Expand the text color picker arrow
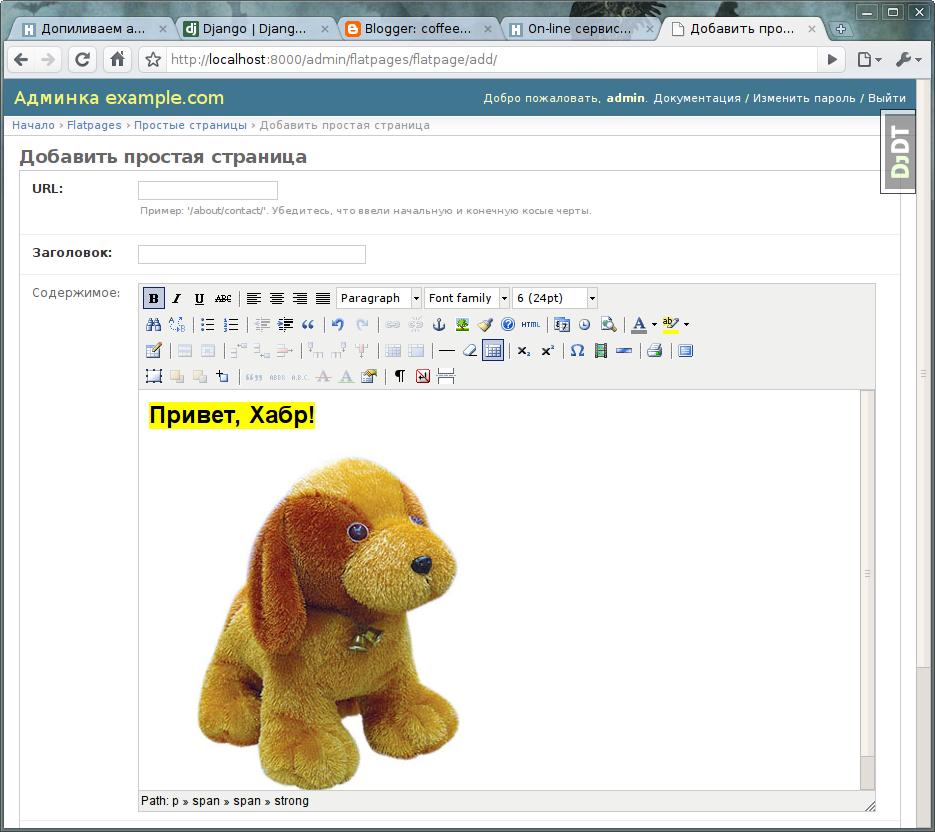 point(655,324)
